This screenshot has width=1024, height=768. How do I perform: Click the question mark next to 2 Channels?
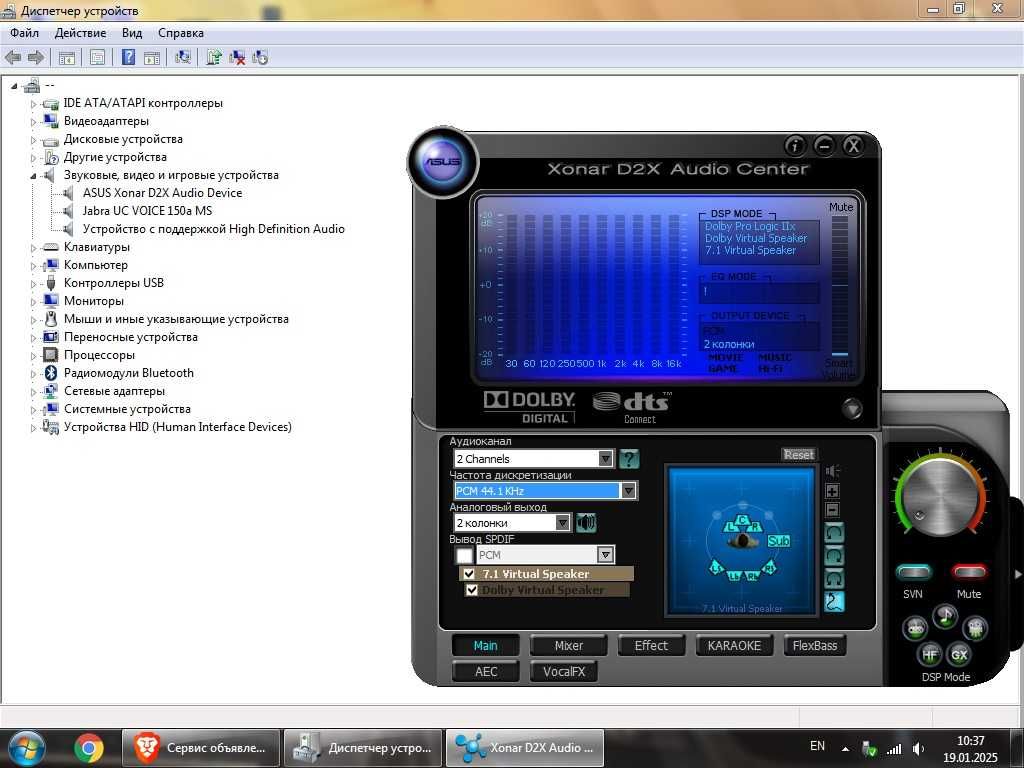[x=629, y=458]
